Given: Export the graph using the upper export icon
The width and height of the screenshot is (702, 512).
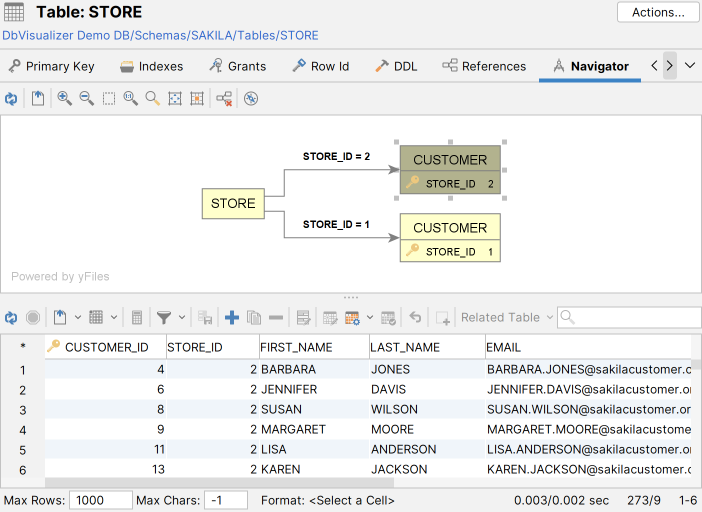Looking at the screenshot, I should coord(38,98).
